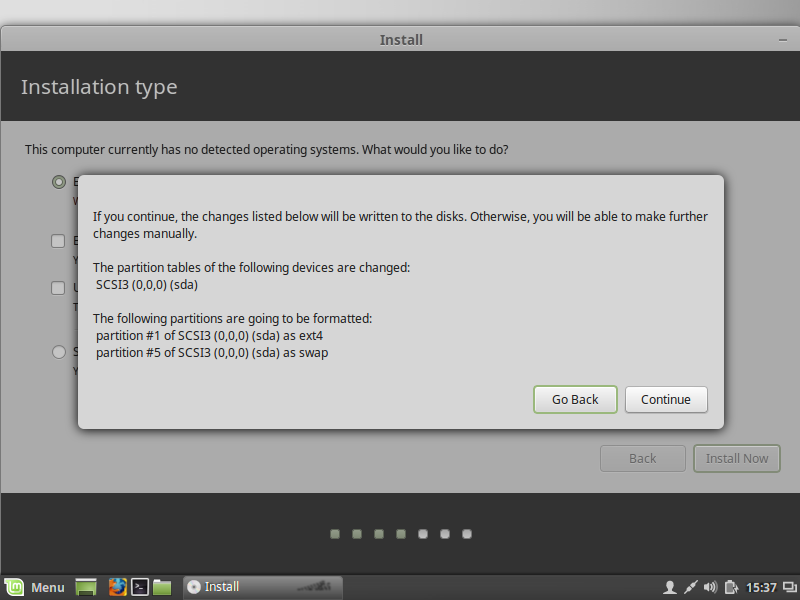Select the last radio button option
Image resolution: width=800 pixels, height=600 pixels.
pos(59,352)
